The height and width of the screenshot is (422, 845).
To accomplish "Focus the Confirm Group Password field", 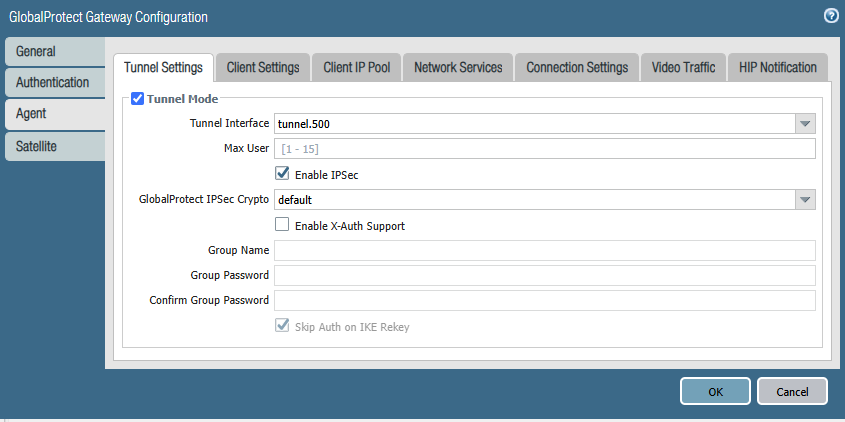I will [545, 300].
